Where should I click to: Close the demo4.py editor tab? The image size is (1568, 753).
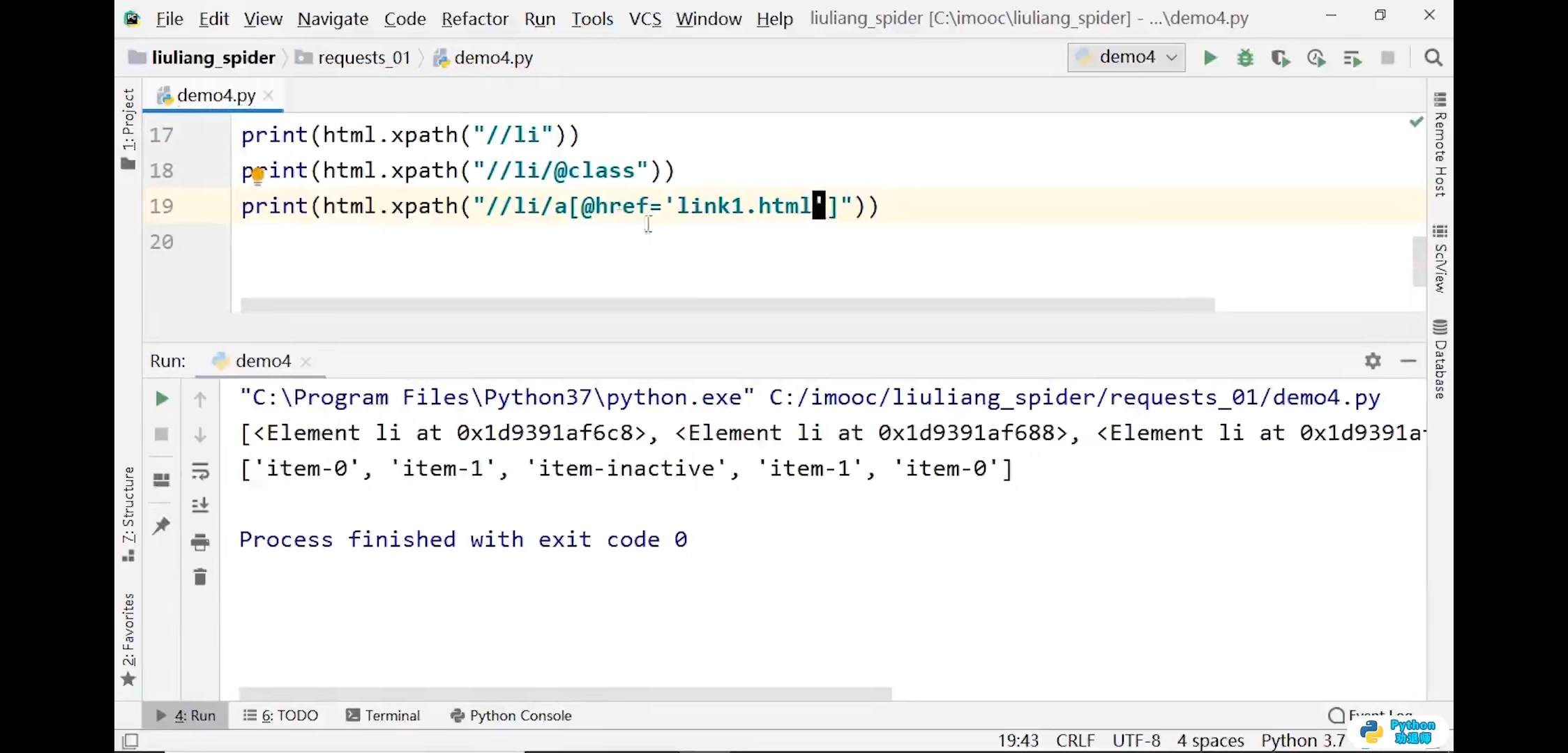269,96
